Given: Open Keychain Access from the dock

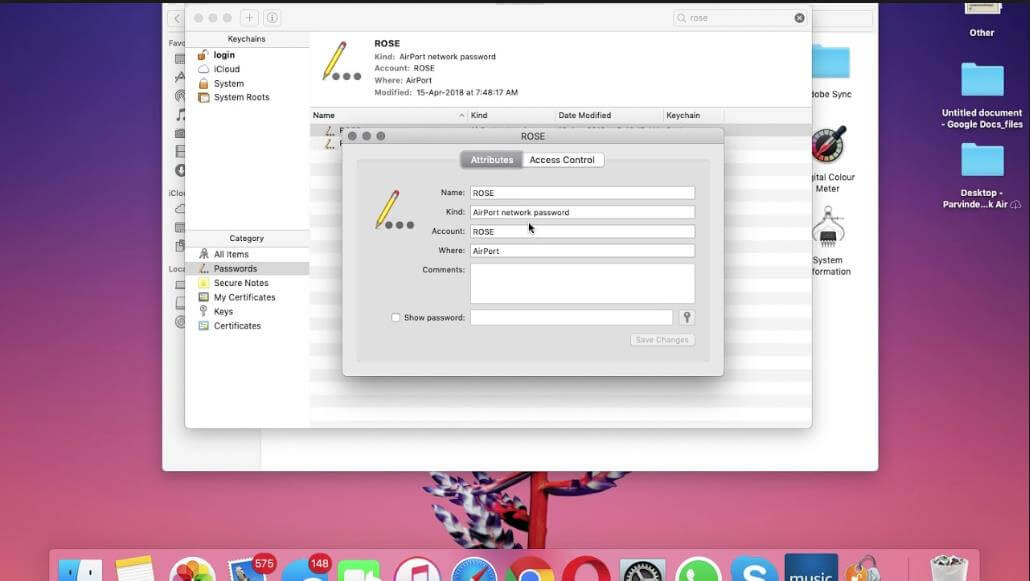Looking at the screenshot, I should [x=863, y=569].
